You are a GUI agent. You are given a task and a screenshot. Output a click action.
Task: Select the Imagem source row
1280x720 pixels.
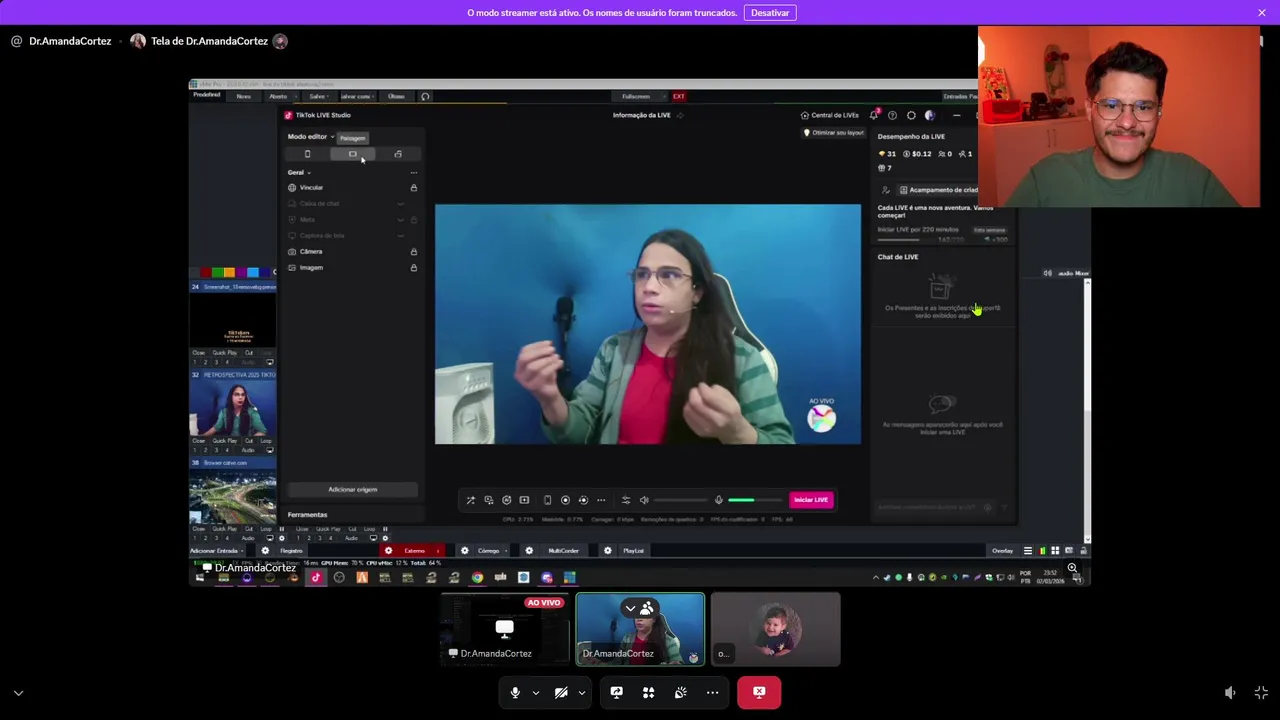coord(352,267)
